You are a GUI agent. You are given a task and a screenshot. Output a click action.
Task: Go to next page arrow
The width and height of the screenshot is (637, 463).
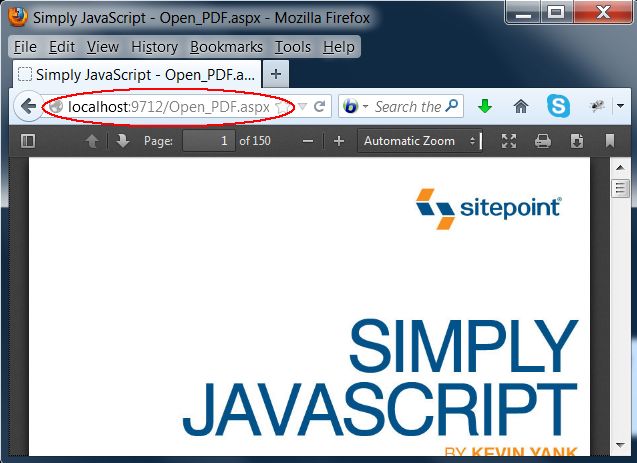122,141
